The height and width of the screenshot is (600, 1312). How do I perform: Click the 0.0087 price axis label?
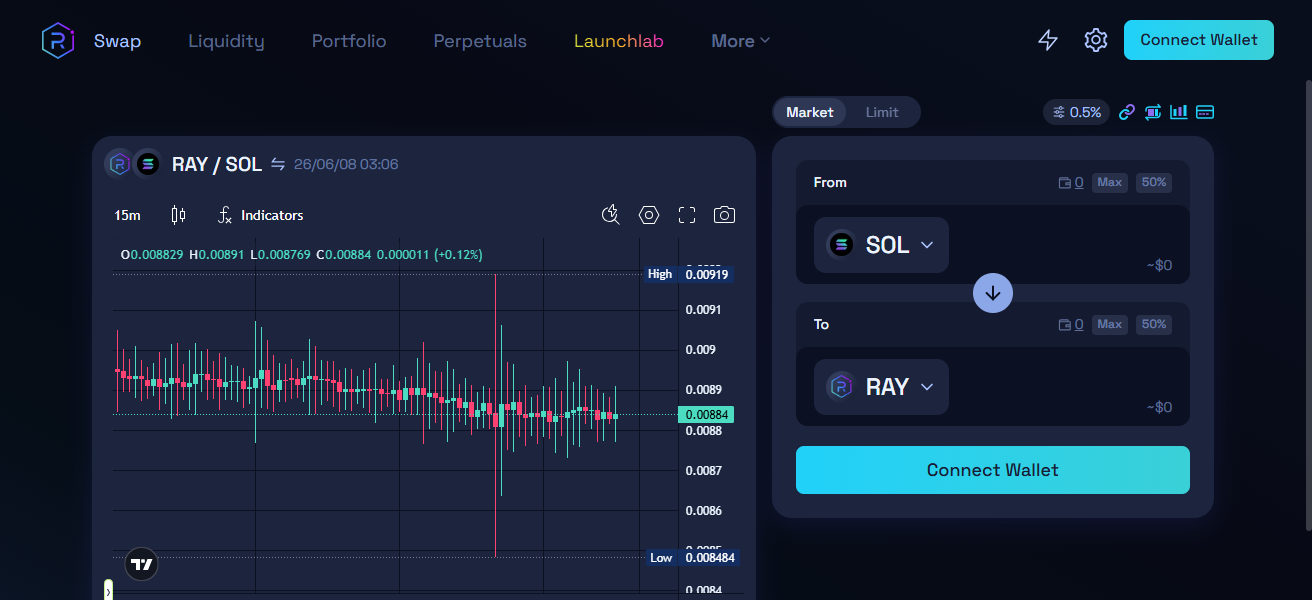703,470
